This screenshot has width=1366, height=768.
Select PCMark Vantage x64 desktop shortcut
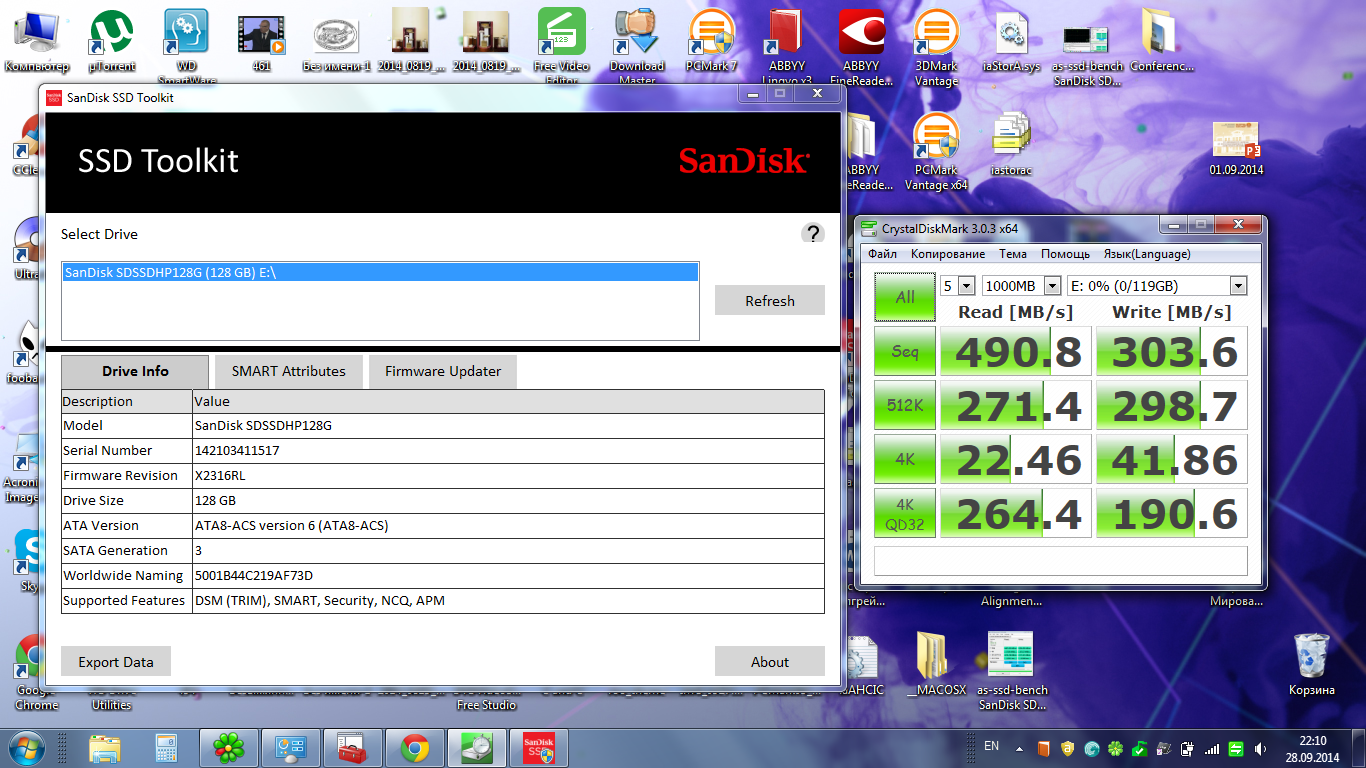click(937, 151)
